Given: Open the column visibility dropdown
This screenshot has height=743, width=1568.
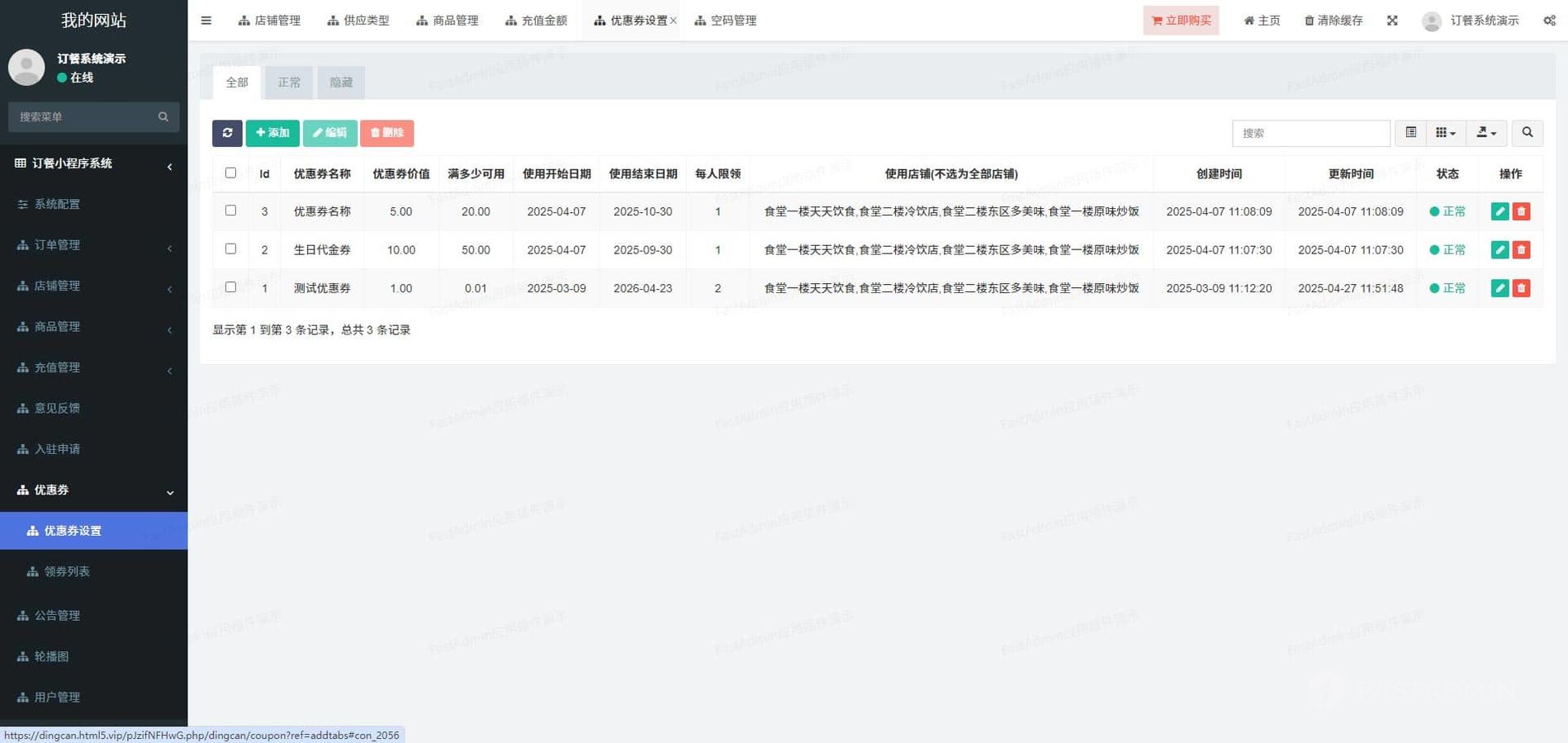Looking at the screenshot, I should click(1445, 133).
